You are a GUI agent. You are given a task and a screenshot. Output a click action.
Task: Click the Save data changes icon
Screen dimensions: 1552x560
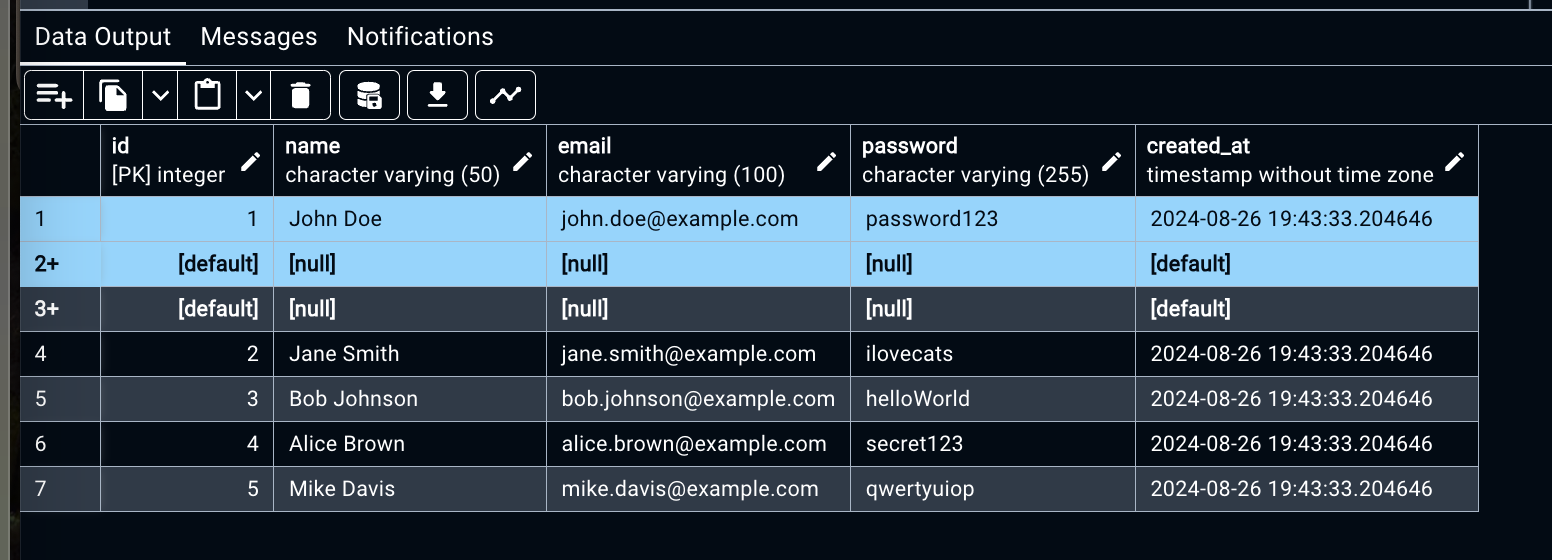369,95
